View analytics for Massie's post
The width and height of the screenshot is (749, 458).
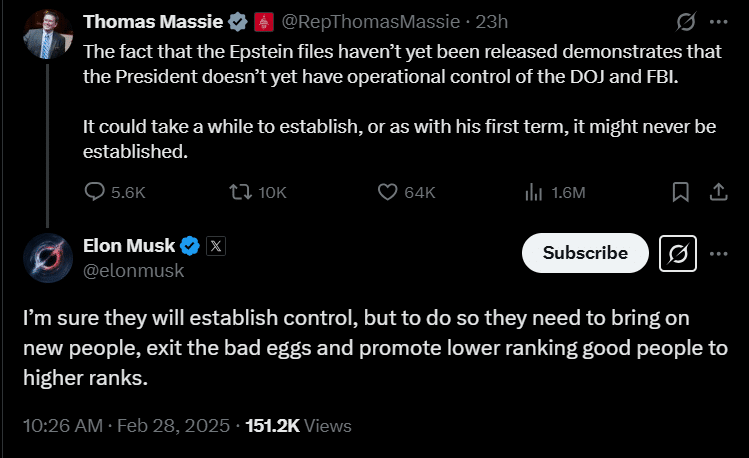[534, 192]
